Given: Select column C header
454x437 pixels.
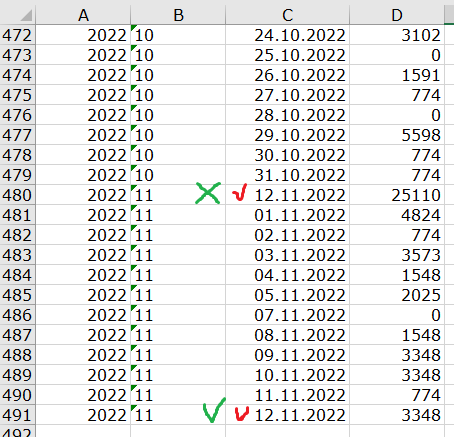Looking at the screenshot, I should (287, 15).
